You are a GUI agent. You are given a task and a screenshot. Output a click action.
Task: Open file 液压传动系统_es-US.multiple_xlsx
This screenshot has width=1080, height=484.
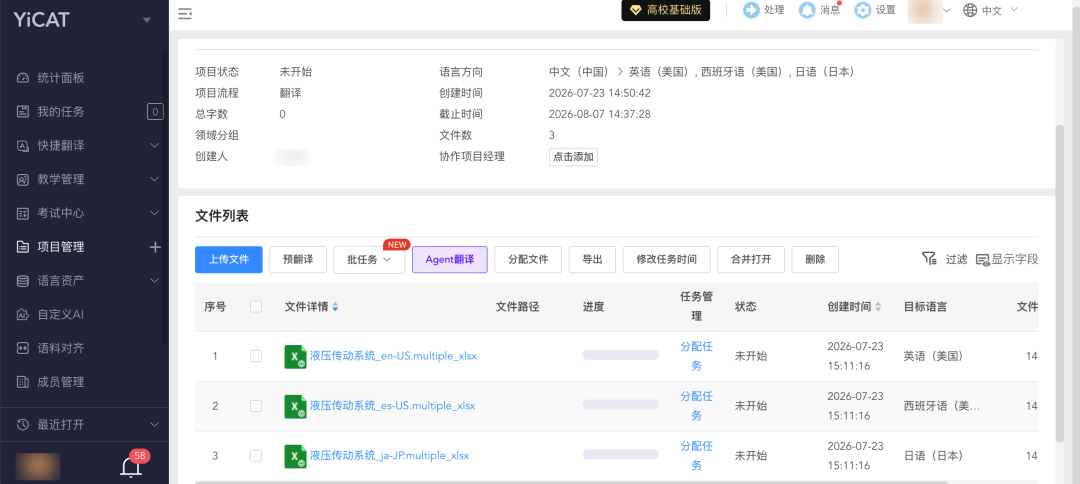click(x=393, y=406)
